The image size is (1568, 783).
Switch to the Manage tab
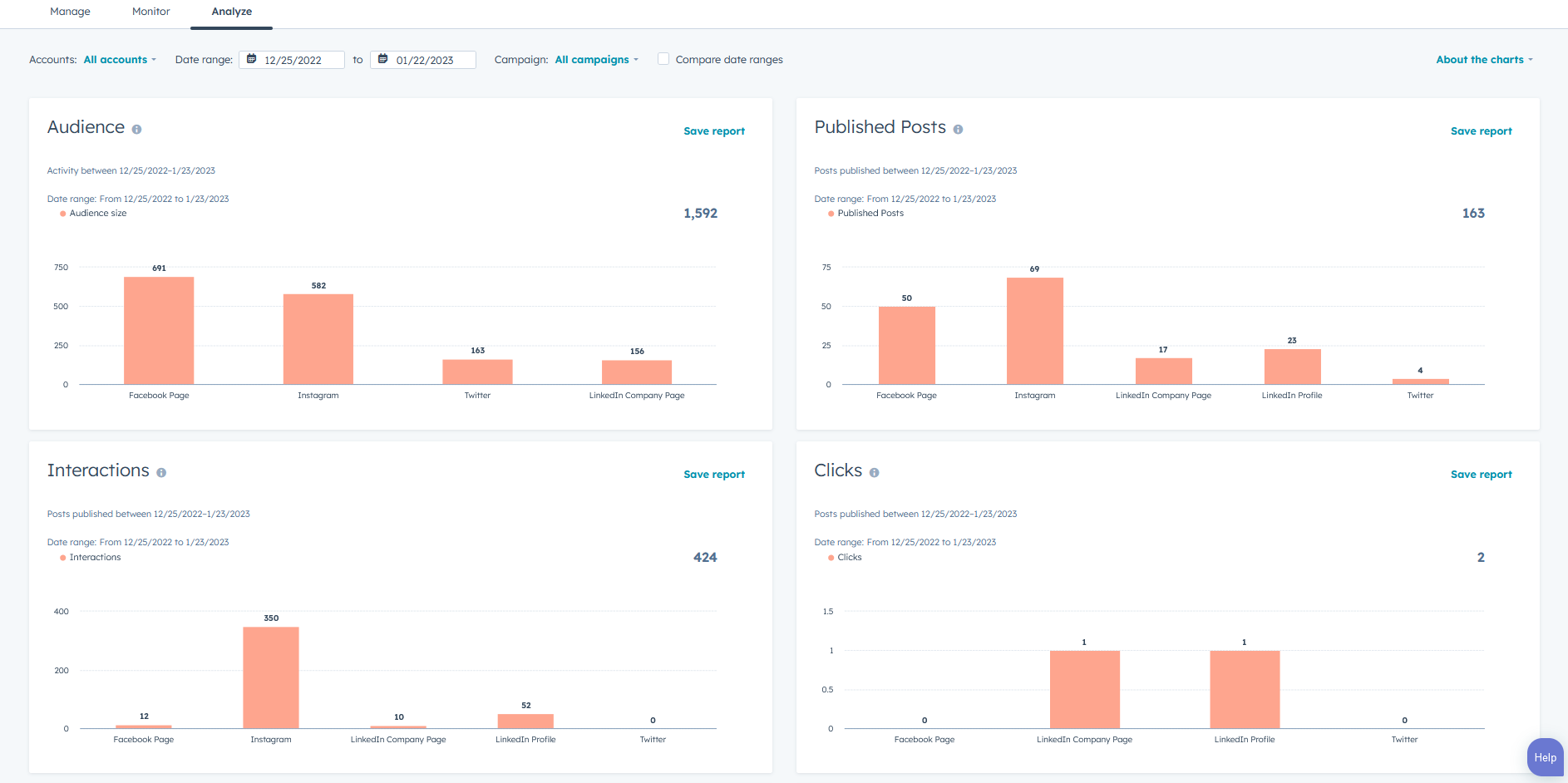(x=70, y=12)
